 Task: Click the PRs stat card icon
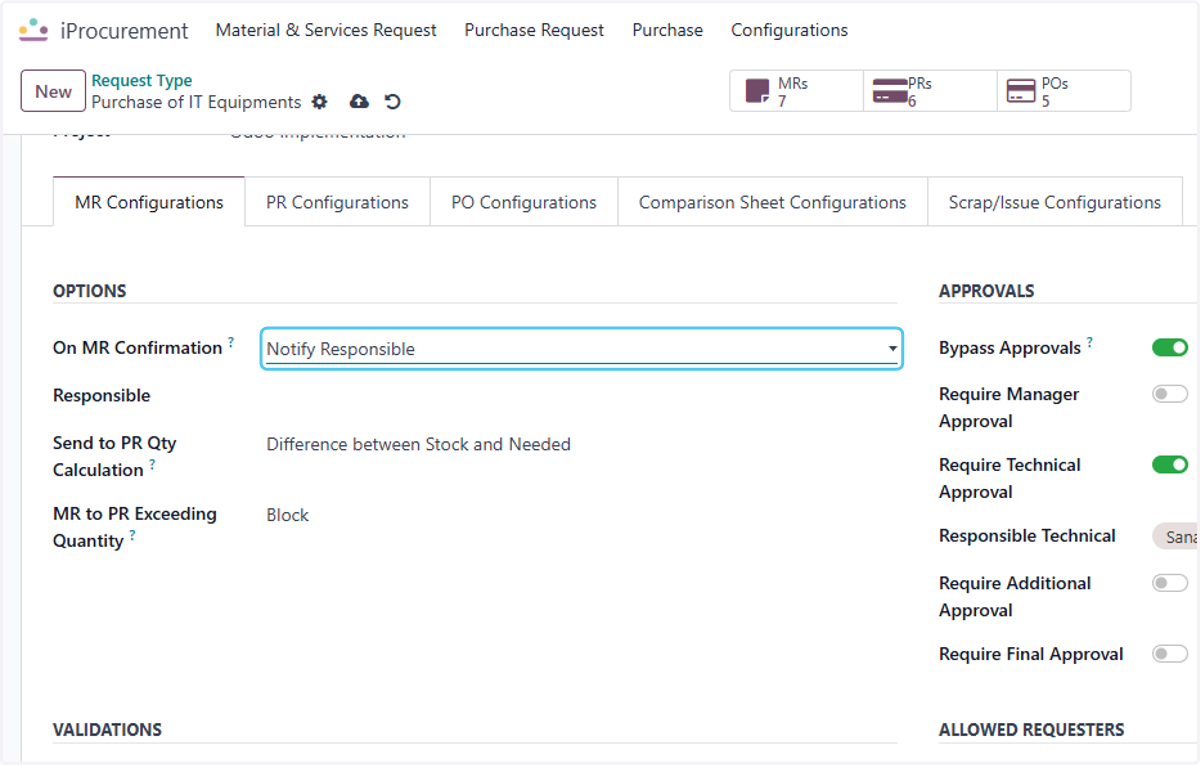(x=889, y=92)
